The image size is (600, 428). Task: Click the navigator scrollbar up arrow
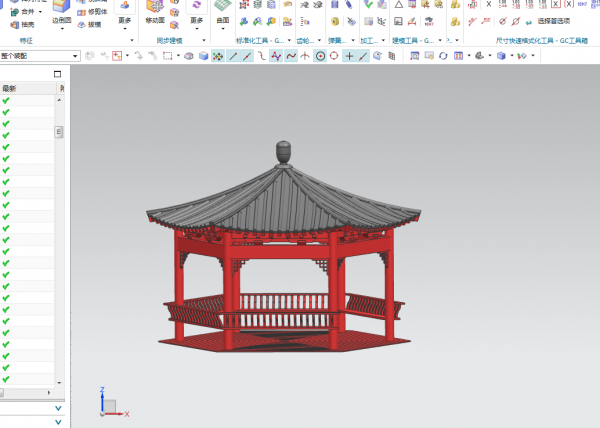tap(59, 100)
